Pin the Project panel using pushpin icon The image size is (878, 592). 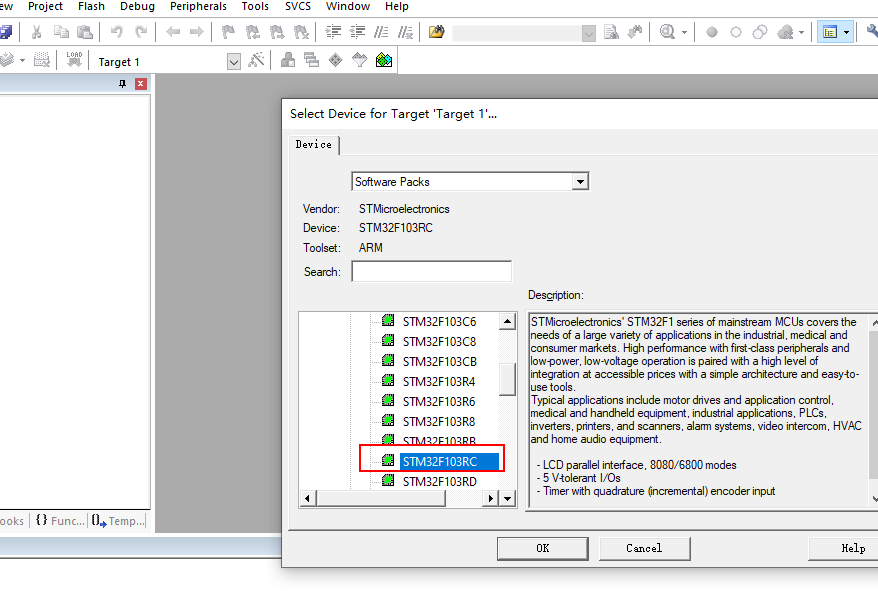coord(123,85)
